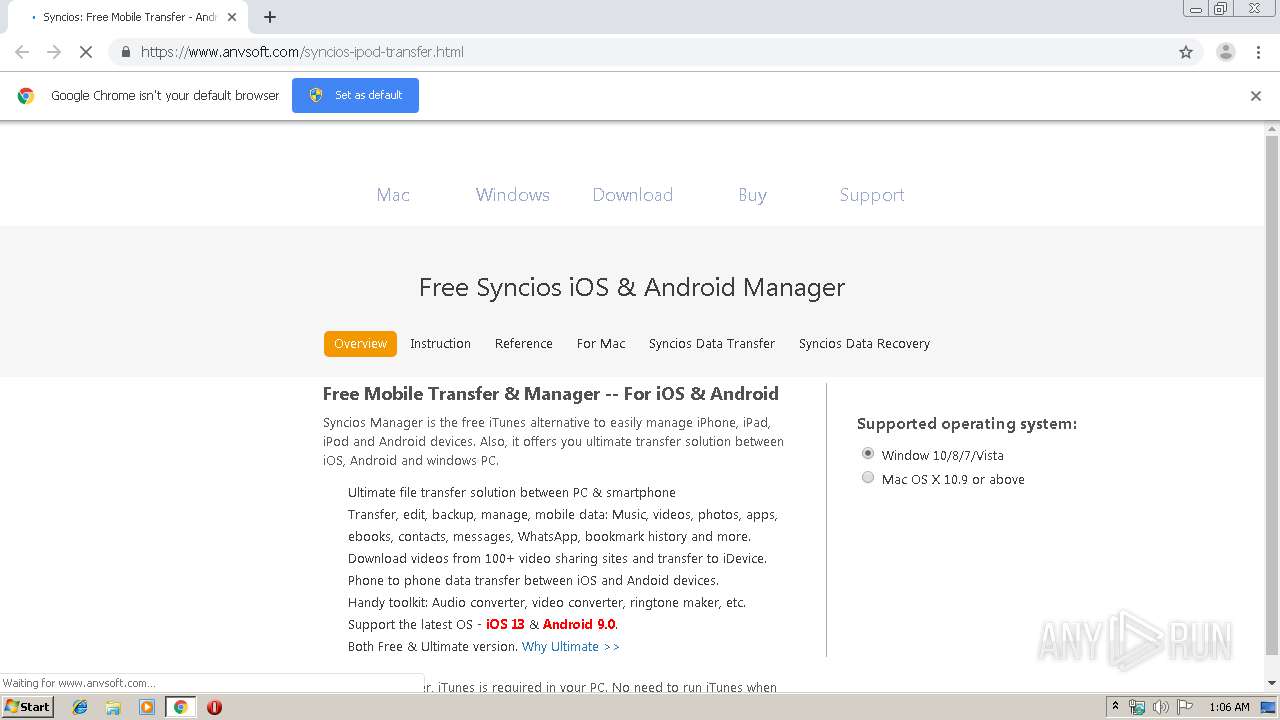The height and width of the screenshot is (720, 1280).
Task: Click Supported operating system heading
Action: [x=967, y=424]
